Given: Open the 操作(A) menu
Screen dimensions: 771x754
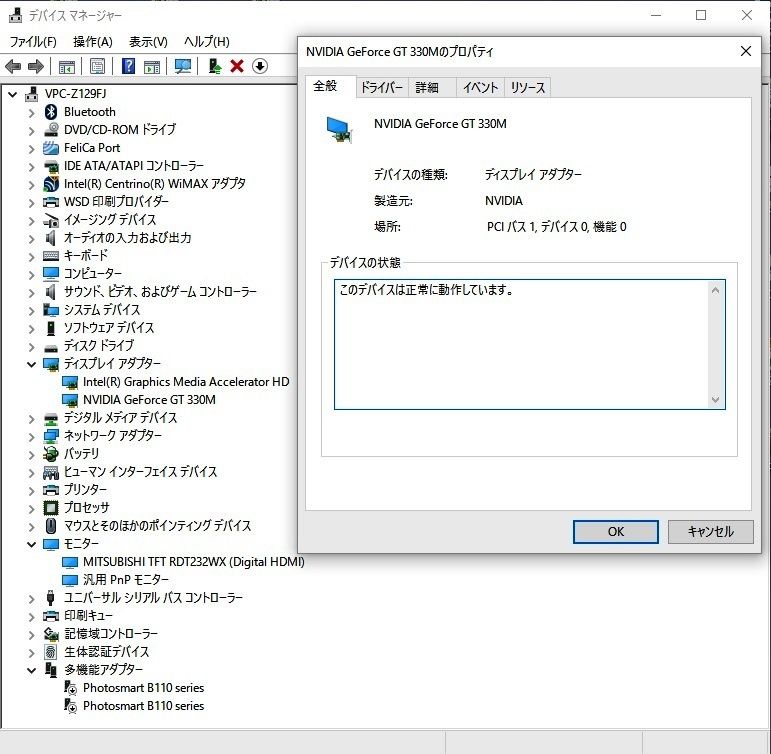Looking at the screenshot, I should click(x=92, y=42).
